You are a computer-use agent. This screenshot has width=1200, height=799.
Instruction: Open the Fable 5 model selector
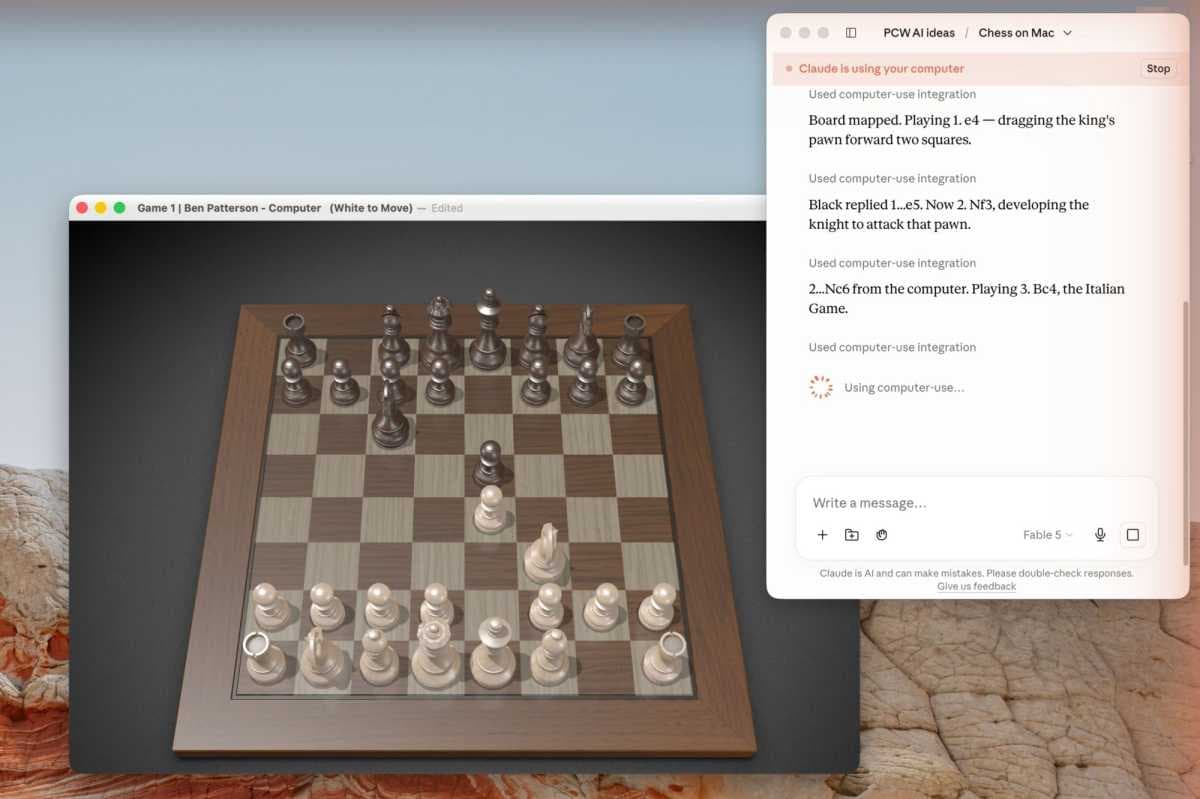1047,535
